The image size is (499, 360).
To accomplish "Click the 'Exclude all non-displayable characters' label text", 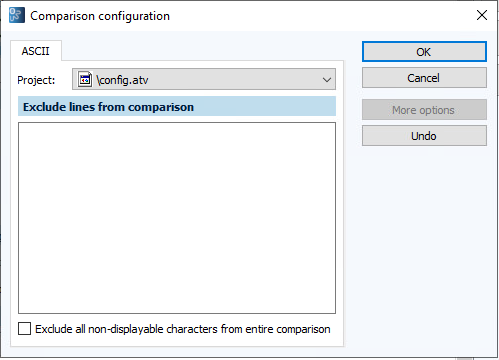I will (183, 329).
